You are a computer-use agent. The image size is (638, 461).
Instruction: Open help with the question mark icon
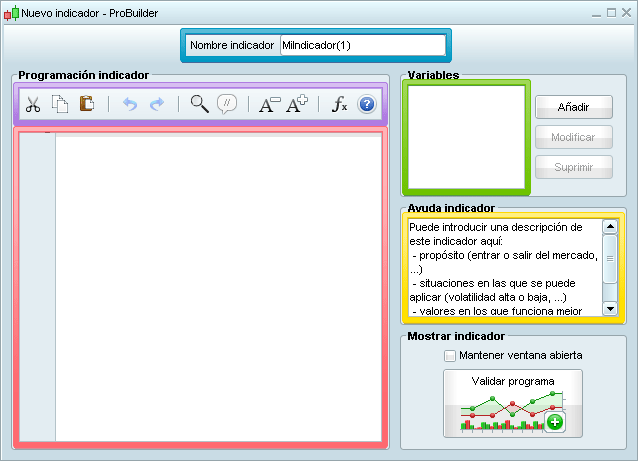tap(366, 104)
